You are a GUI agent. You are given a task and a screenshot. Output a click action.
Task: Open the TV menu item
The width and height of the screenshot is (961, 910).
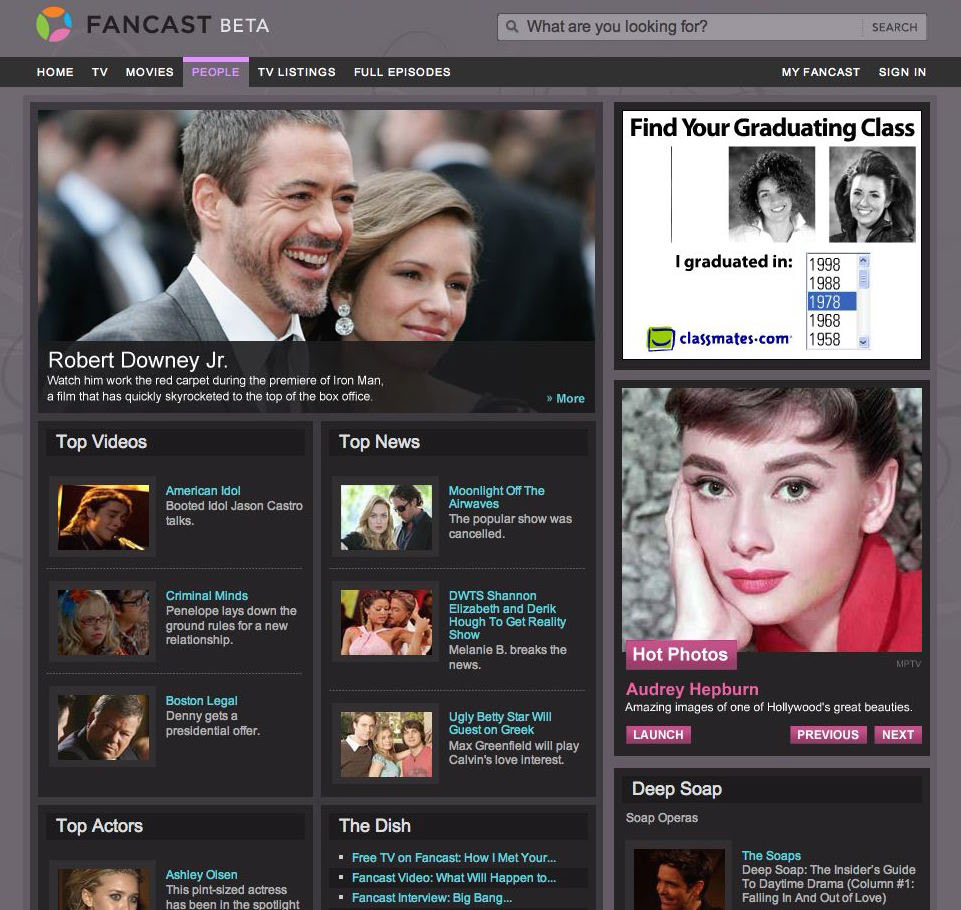tap(100, 72)
